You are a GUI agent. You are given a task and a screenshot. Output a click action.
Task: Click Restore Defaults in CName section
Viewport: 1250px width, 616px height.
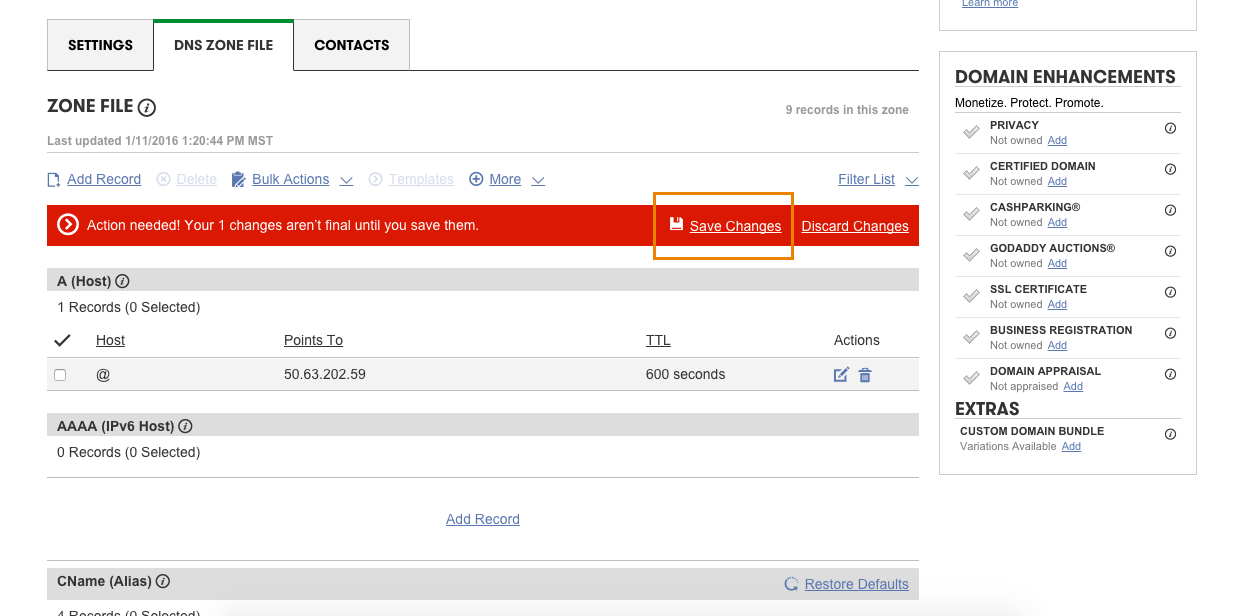coord(856,584)
